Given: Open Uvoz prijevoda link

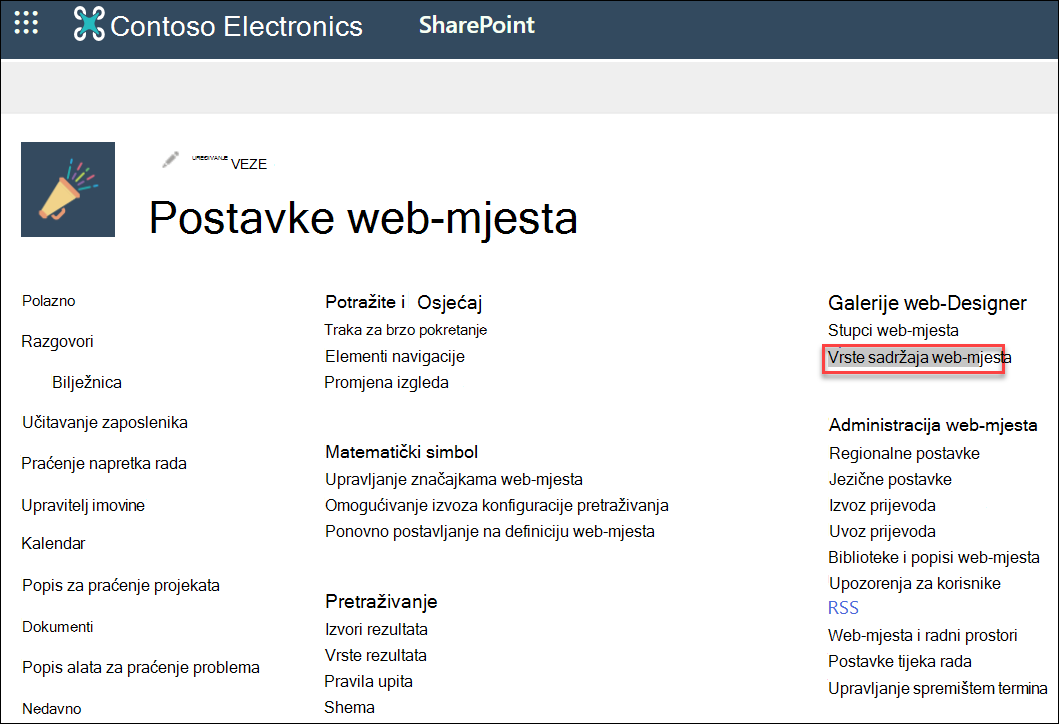Looking at the screenshot, I should click(882, 532).
